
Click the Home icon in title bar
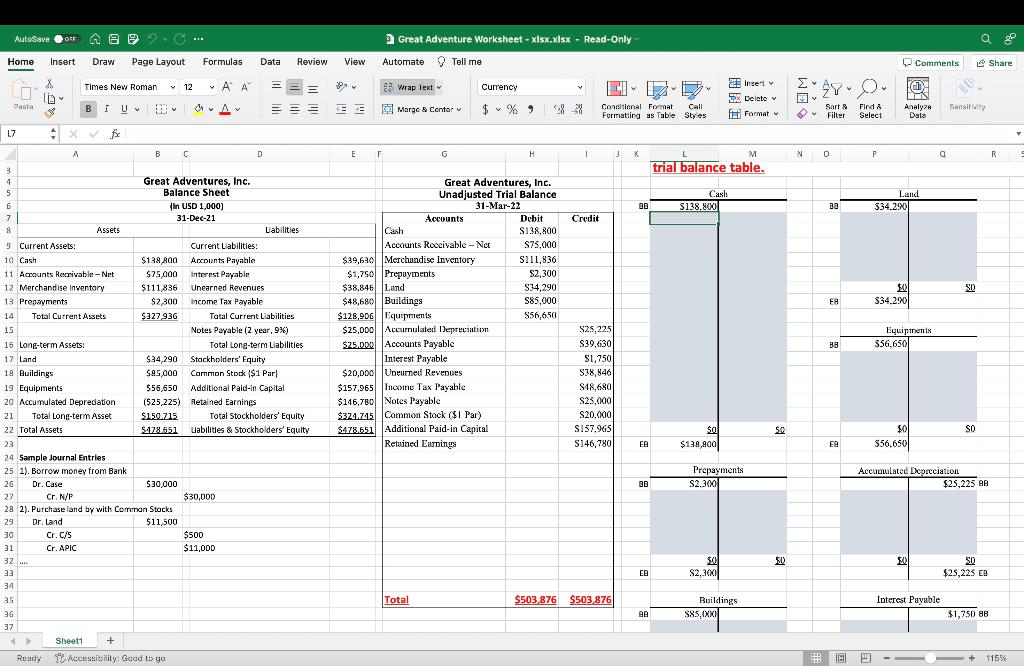pos(95,39)
